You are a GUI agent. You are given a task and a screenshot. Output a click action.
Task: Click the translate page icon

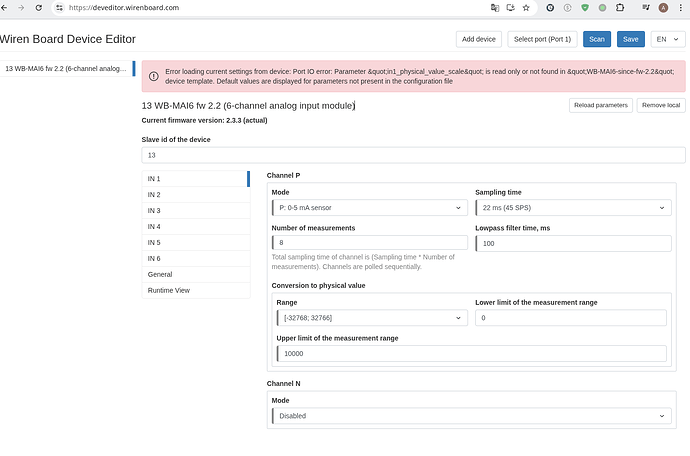[495, 7]
